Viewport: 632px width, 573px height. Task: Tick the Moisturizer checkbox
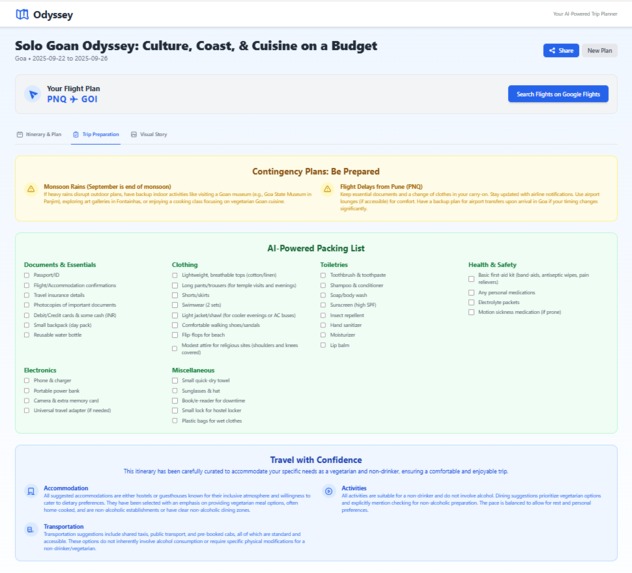323,335
